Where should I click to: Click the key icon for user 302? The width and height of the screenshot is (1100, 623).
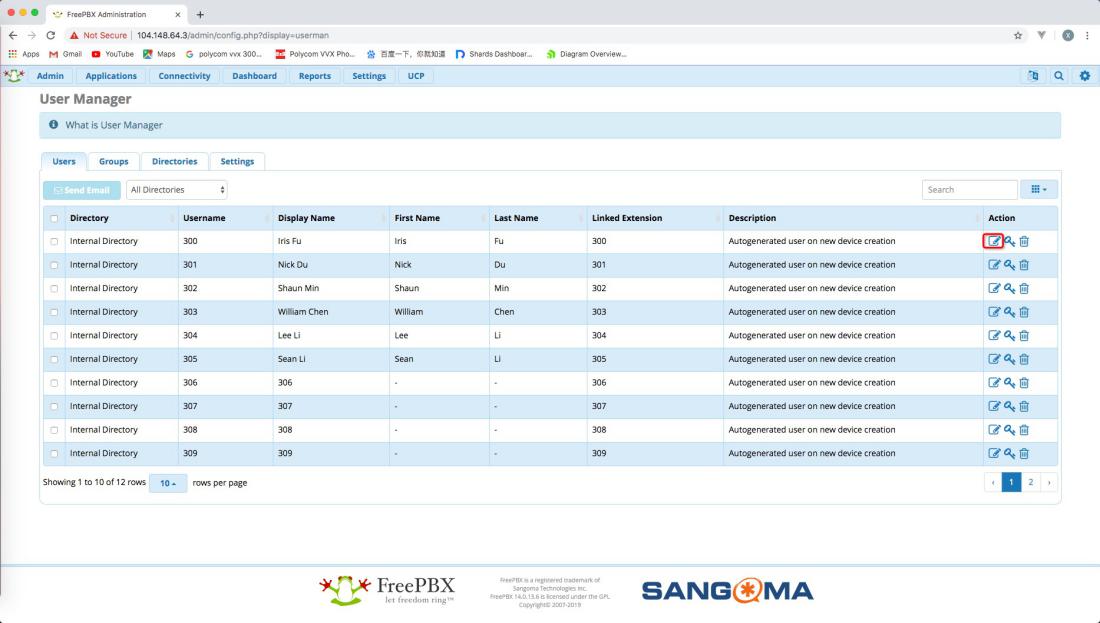[1009, 288]
